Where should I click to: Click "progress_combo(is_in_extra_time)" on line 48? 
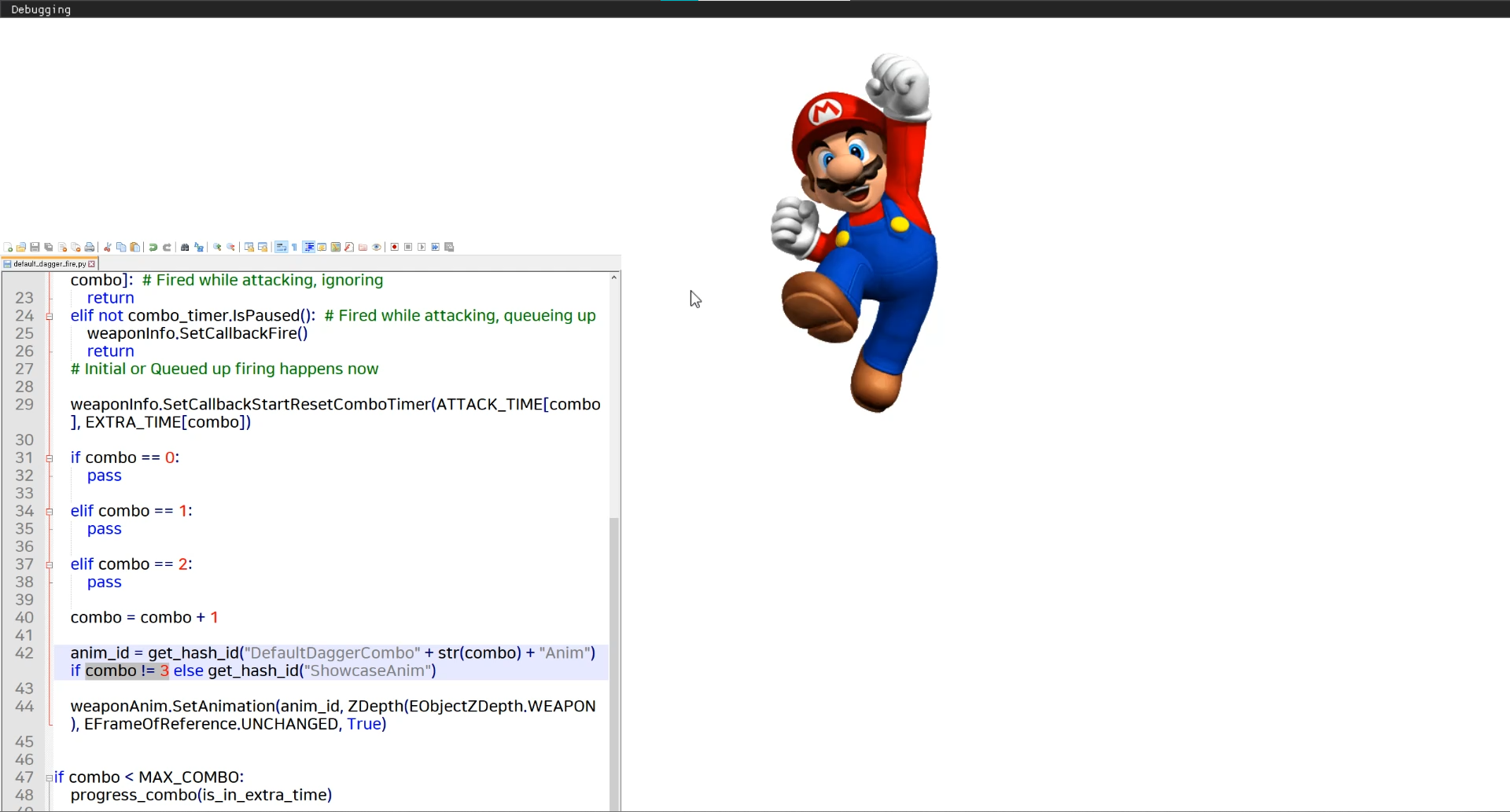(201, 795)
